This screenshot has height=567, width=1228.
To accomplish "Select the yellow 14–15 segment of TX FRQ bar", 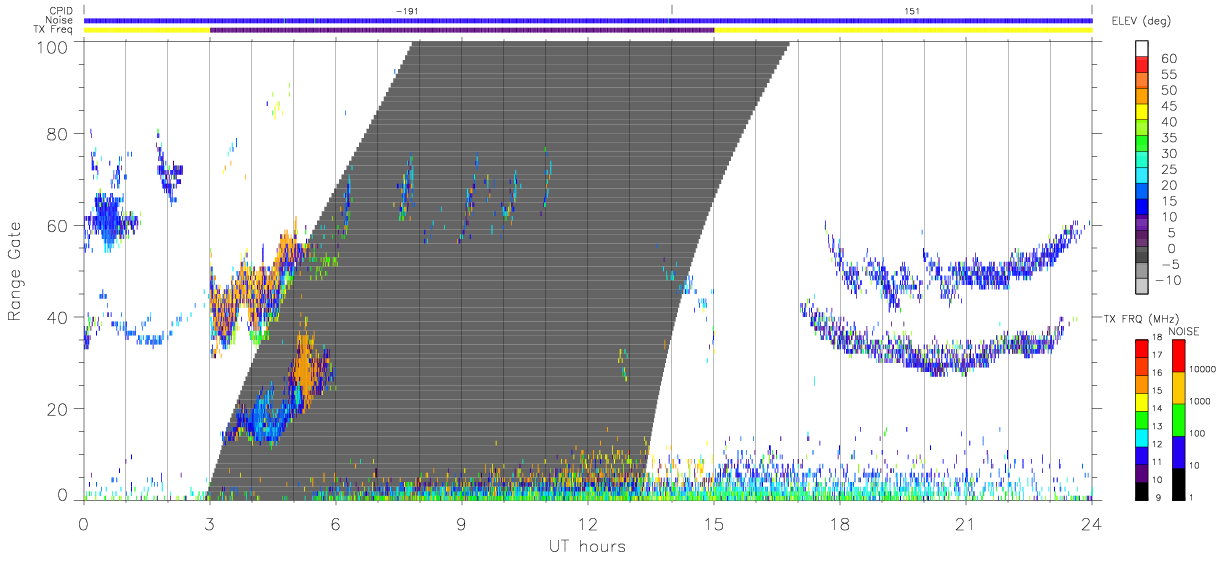I will click(1141, 402).
